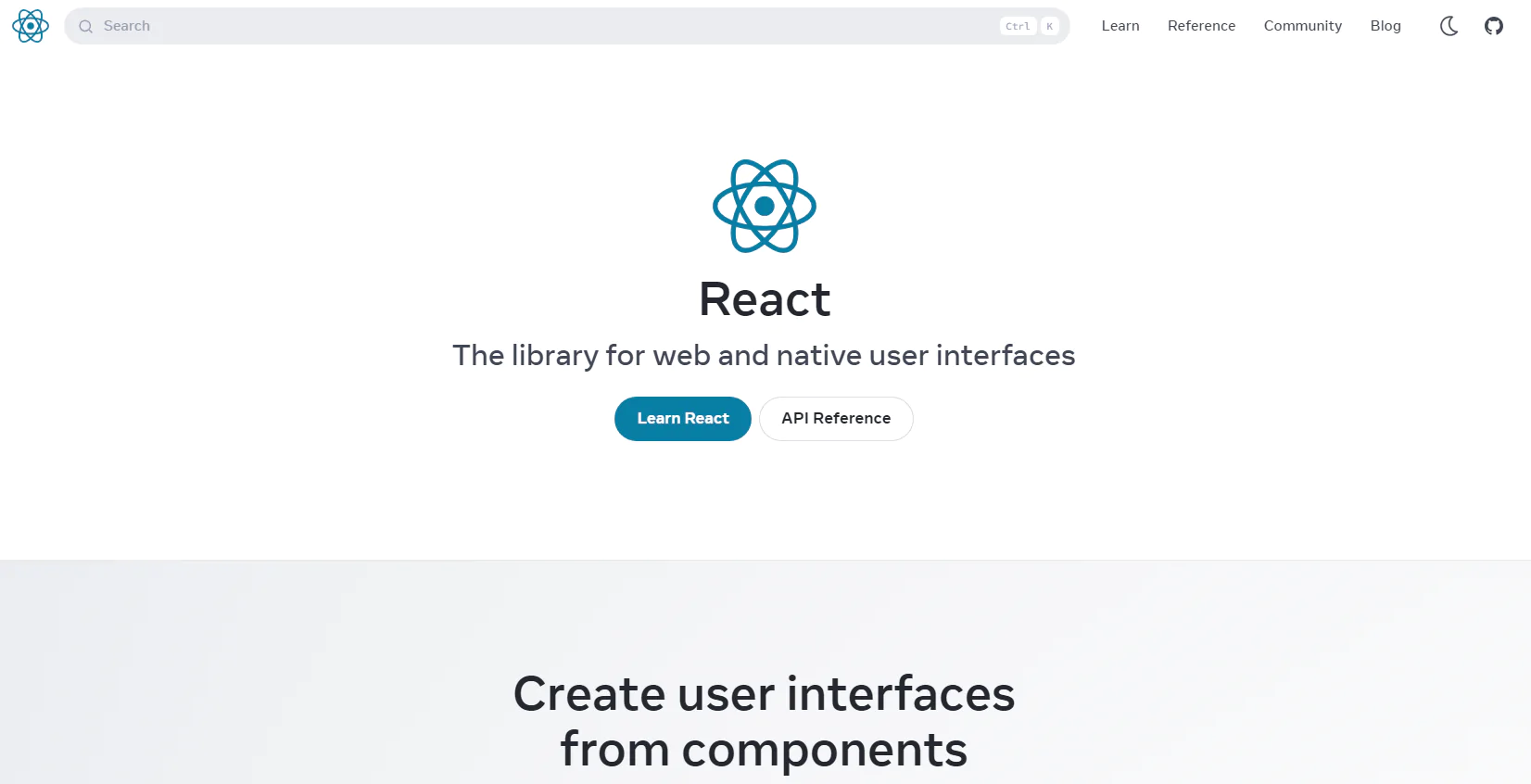This screenshot has height=784, width=1531.
Task: Open the Blog nav item
Action: click(x=1385, y=26)
